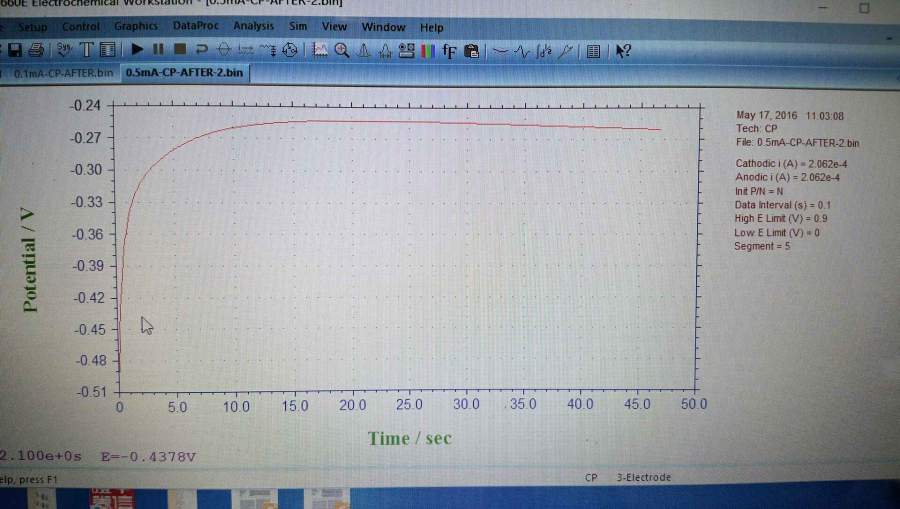Screen dimensions: 900x509
Task: Click the iR Compensation icon
Action: pos(246,50)
